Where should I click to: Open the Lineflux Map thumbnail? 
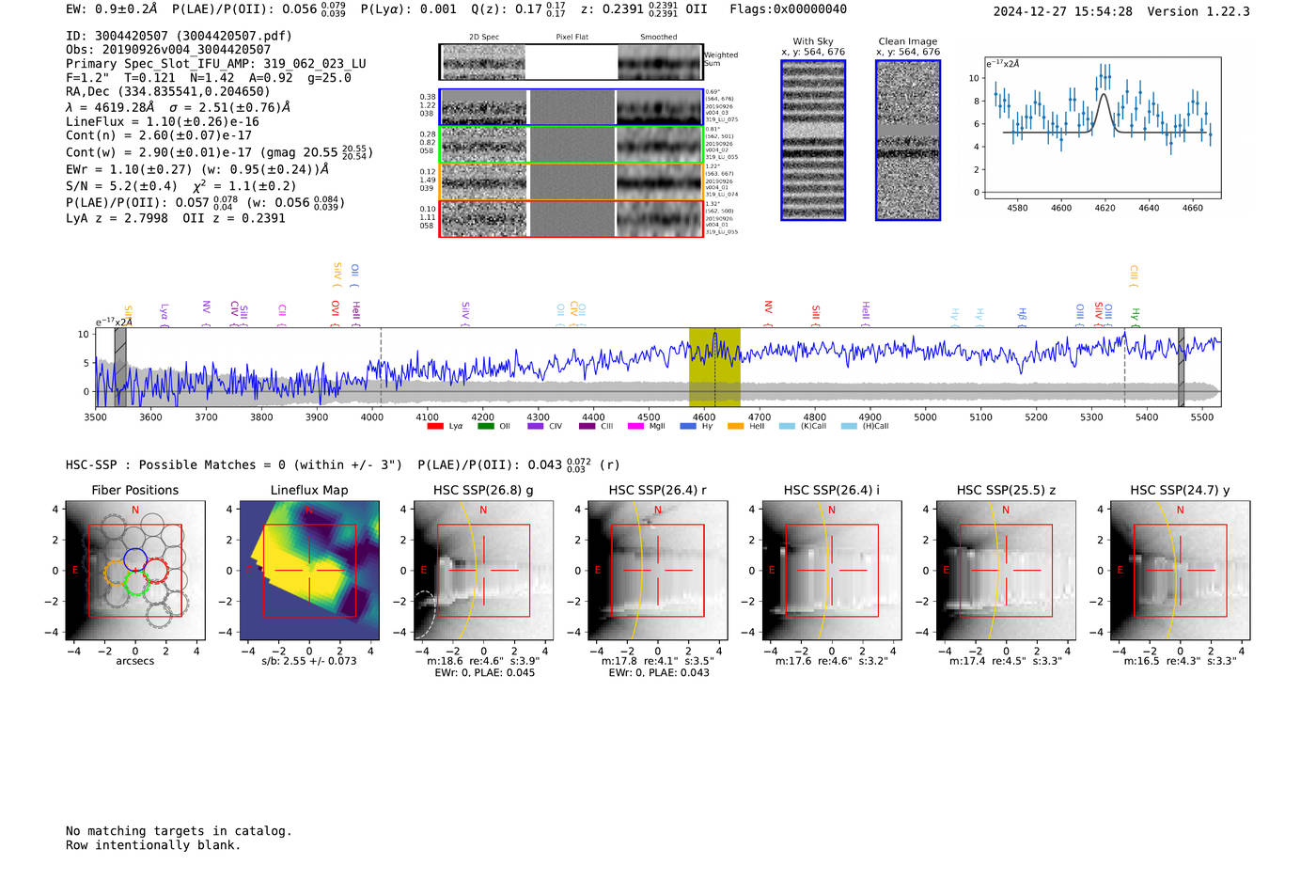[x=309, y=571]
